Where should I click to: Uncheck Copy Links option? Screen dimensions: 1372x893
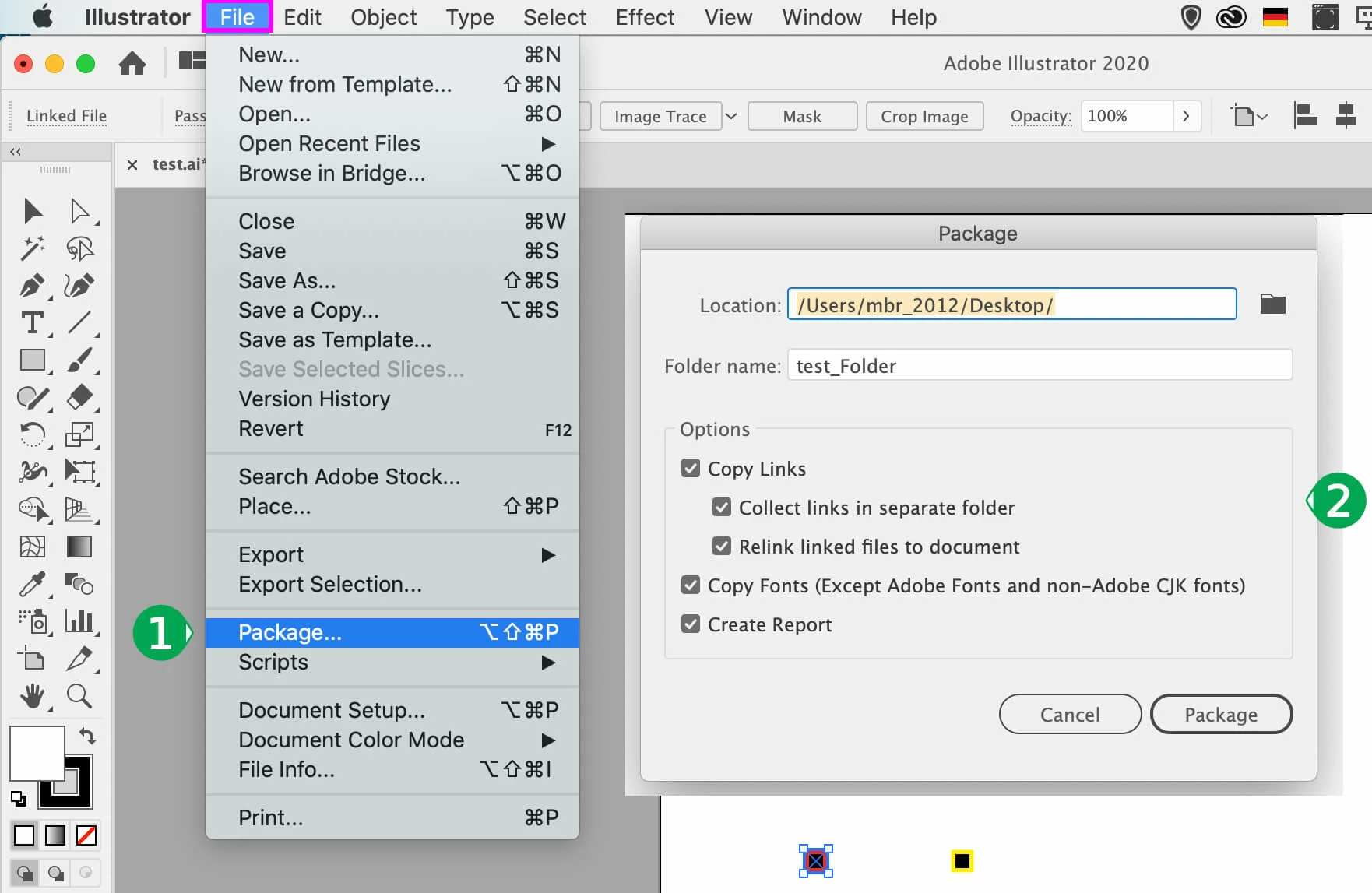point(691,469)
